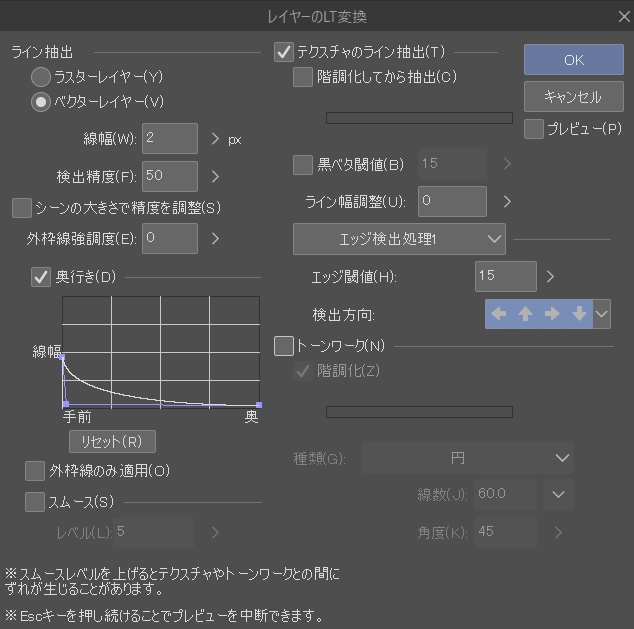Click the top-left control point of depth curve
This screenshot has height=629, width=634.
[62, 357]
